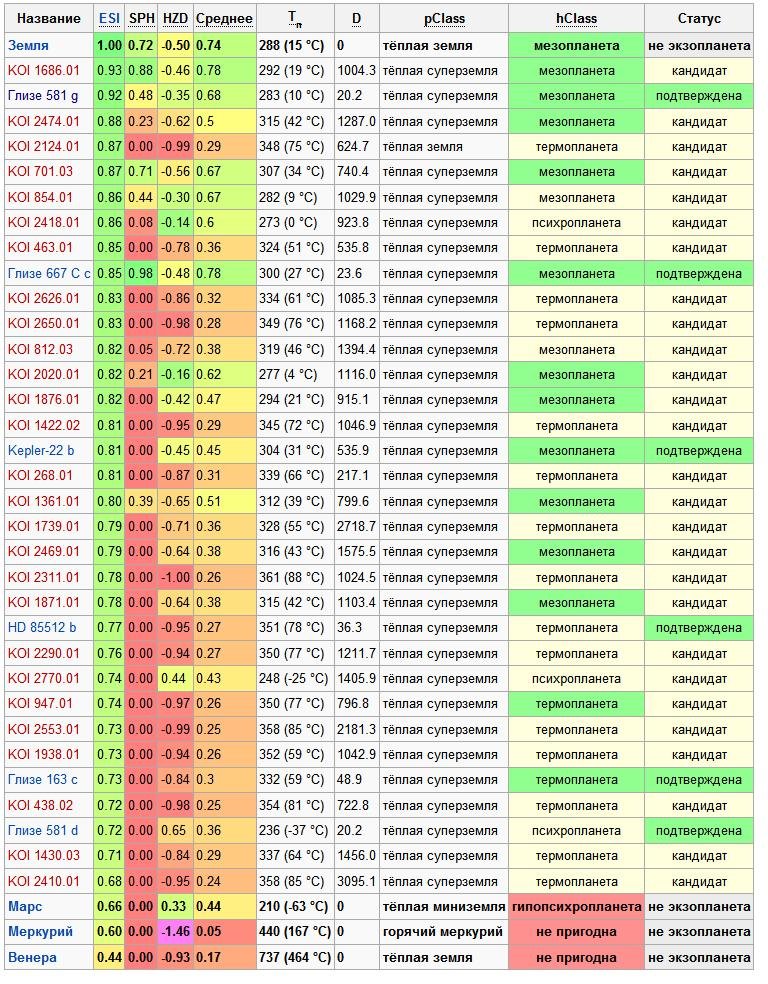Select the hClass column header

click(576, 19)
